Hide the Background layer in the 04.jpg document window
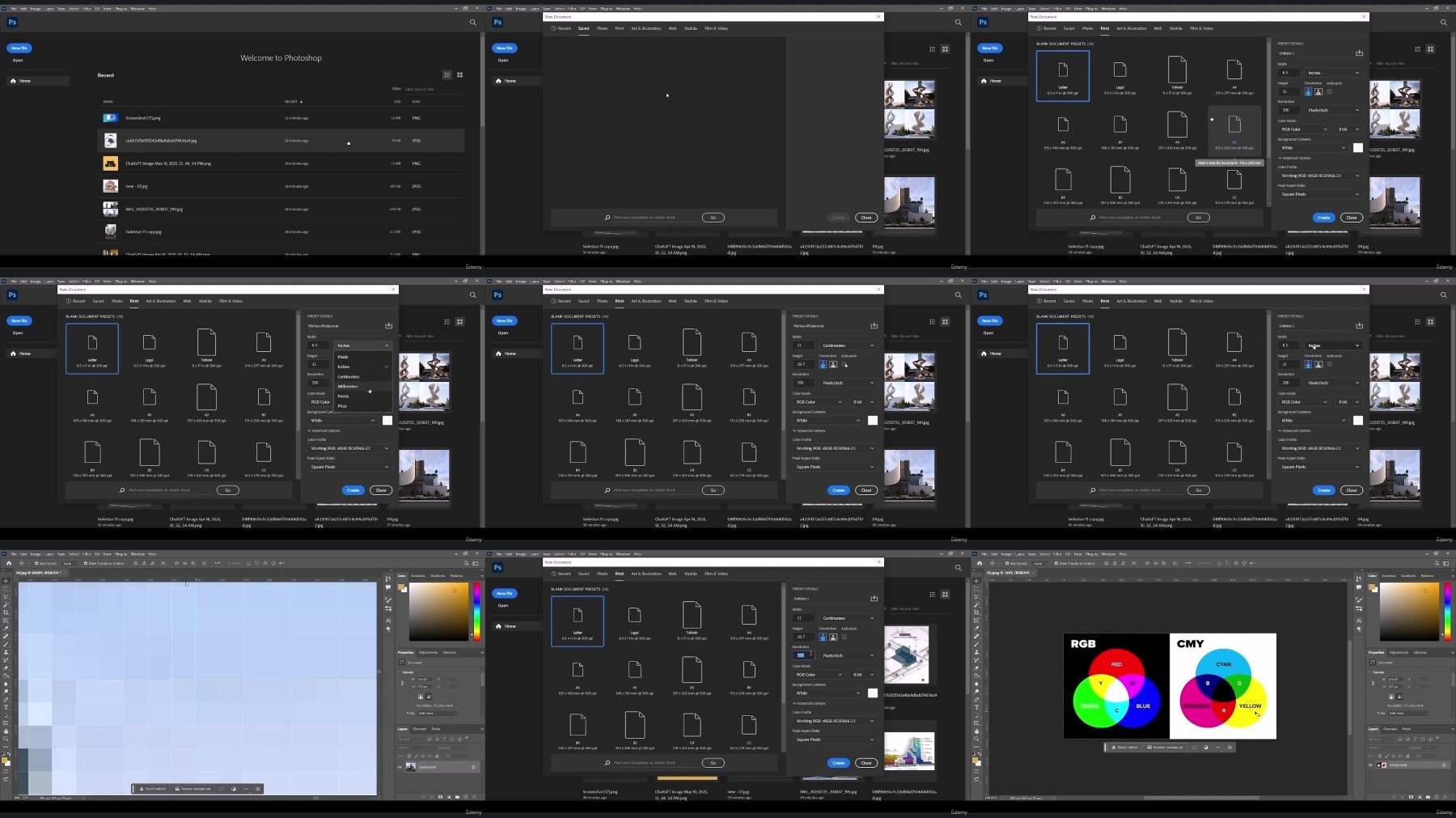The height and width of the screenshot is (818, 1456). coord(400,767)
